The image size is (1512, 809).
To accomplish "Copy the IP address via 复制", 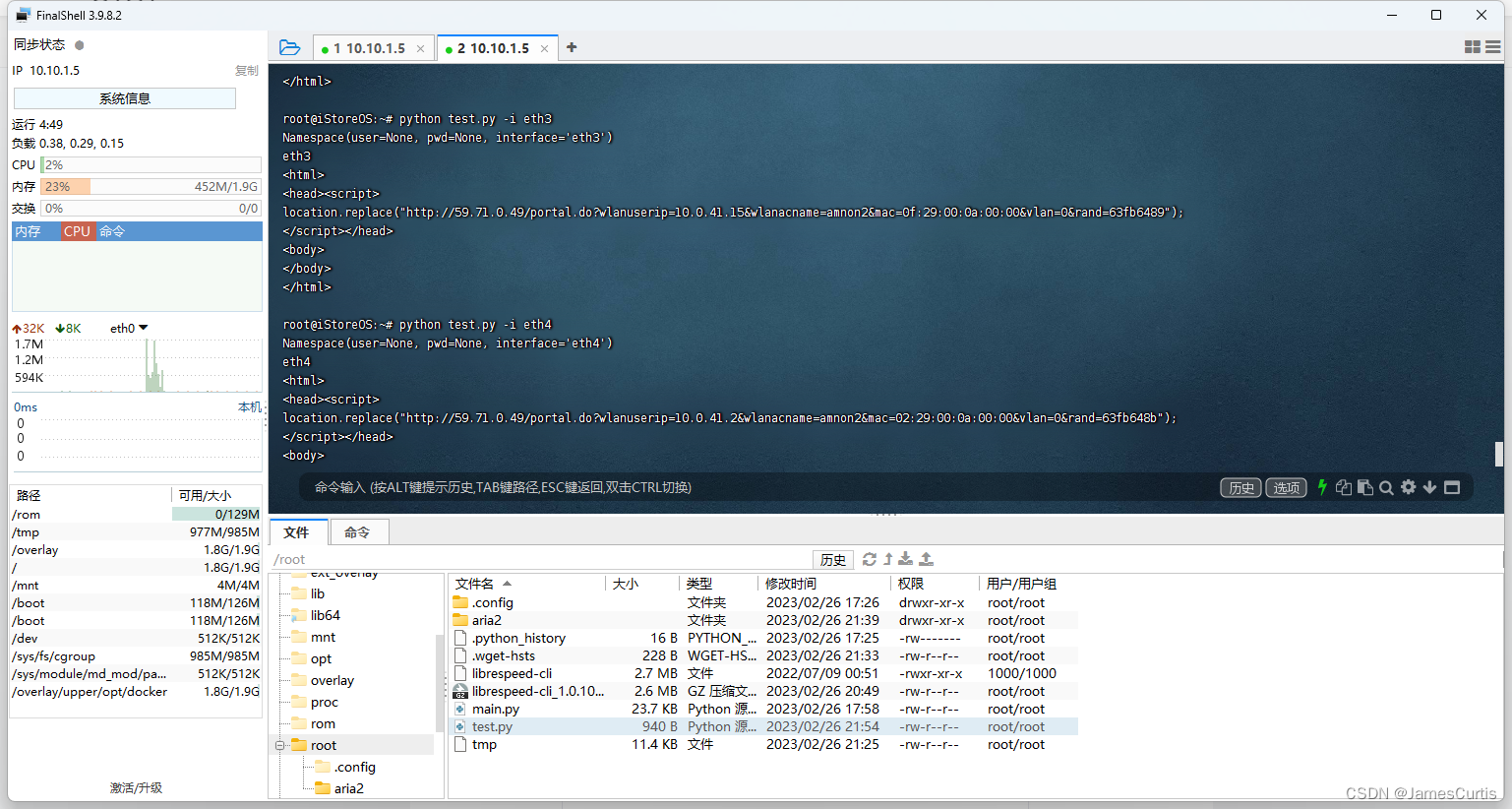I will coord(247,71).
